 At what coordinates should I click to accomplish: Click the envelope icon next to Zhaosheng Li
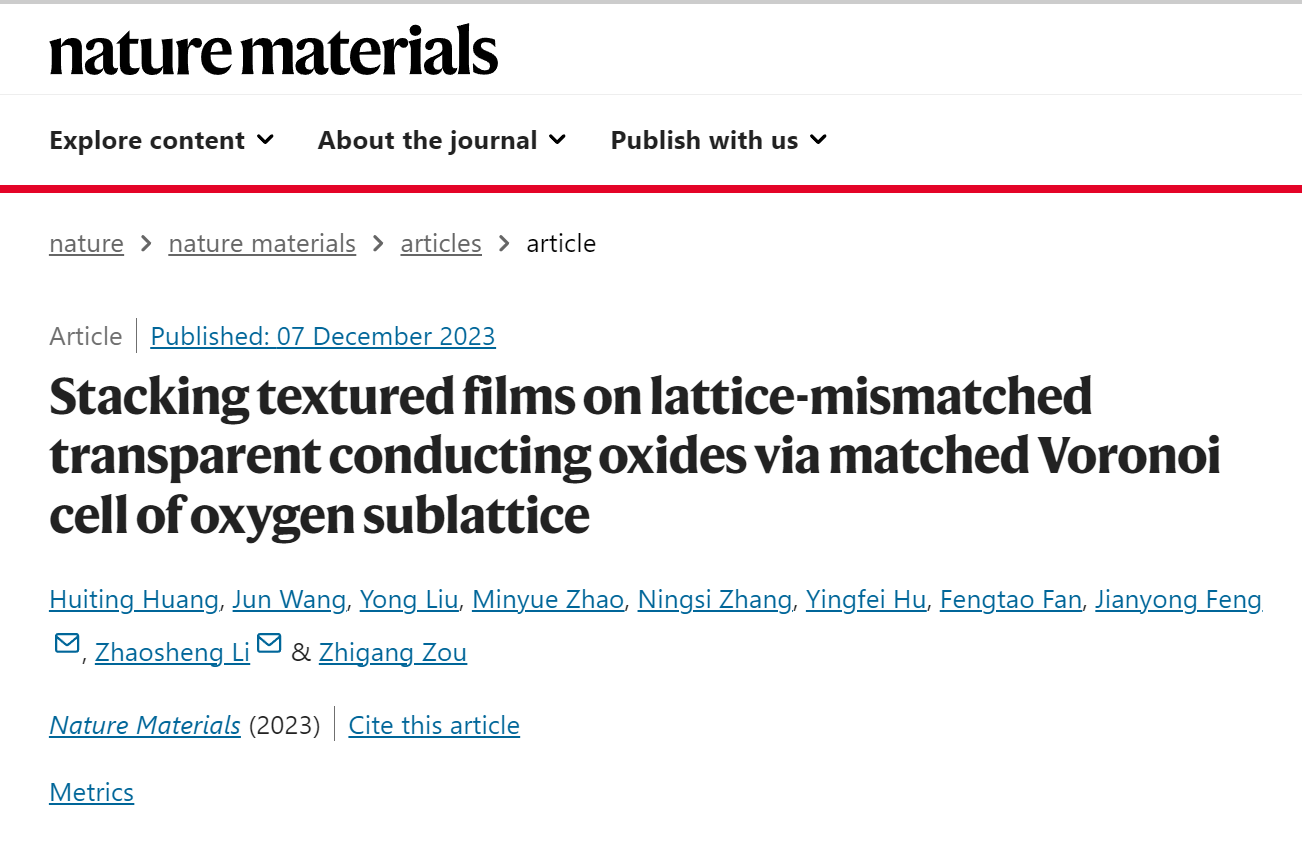pos(269,643)
